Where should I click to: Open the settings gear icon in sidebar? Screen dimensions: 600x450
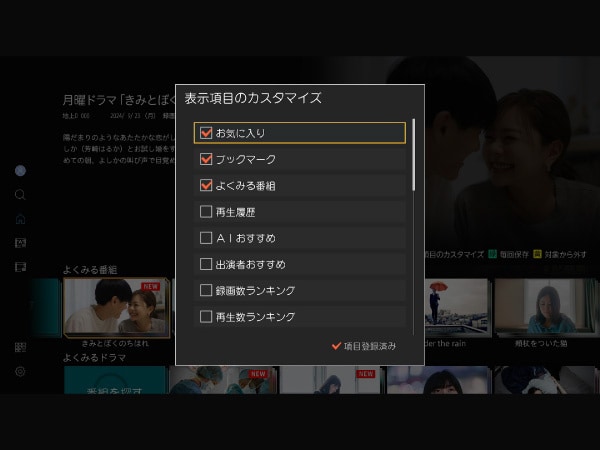point(20,371)
